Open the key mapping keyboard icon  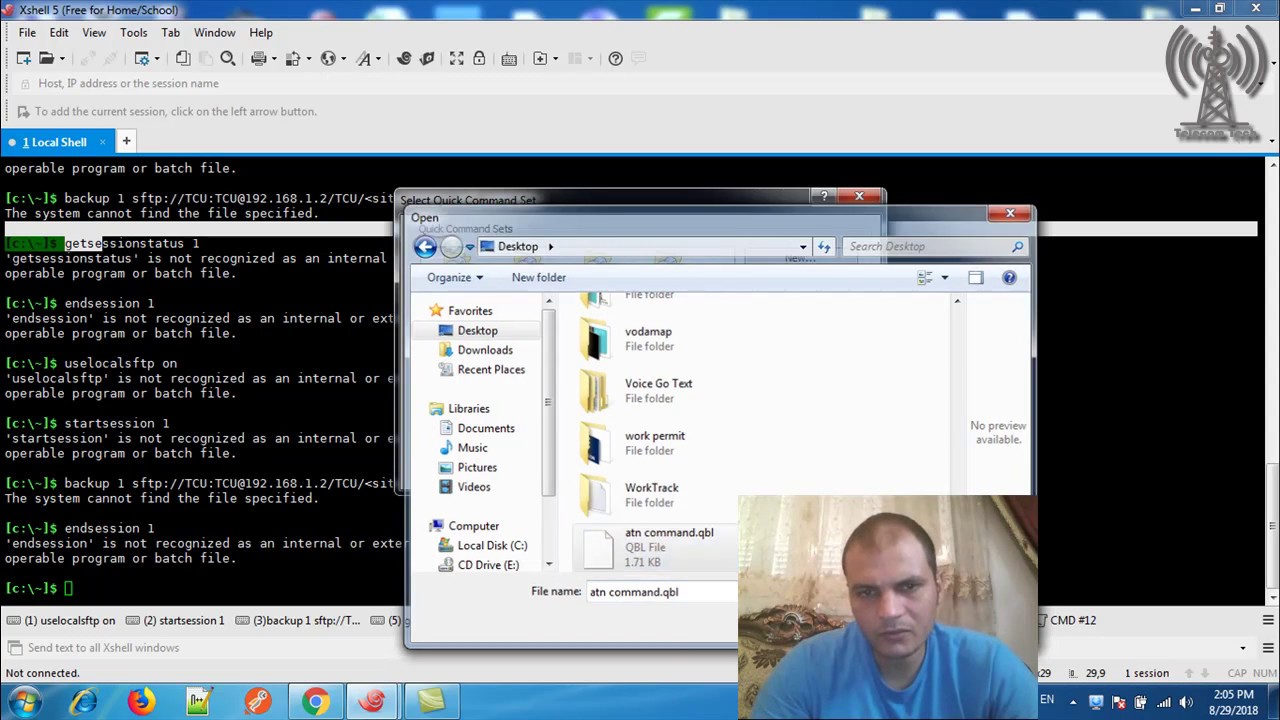click(x=508, y=58)
